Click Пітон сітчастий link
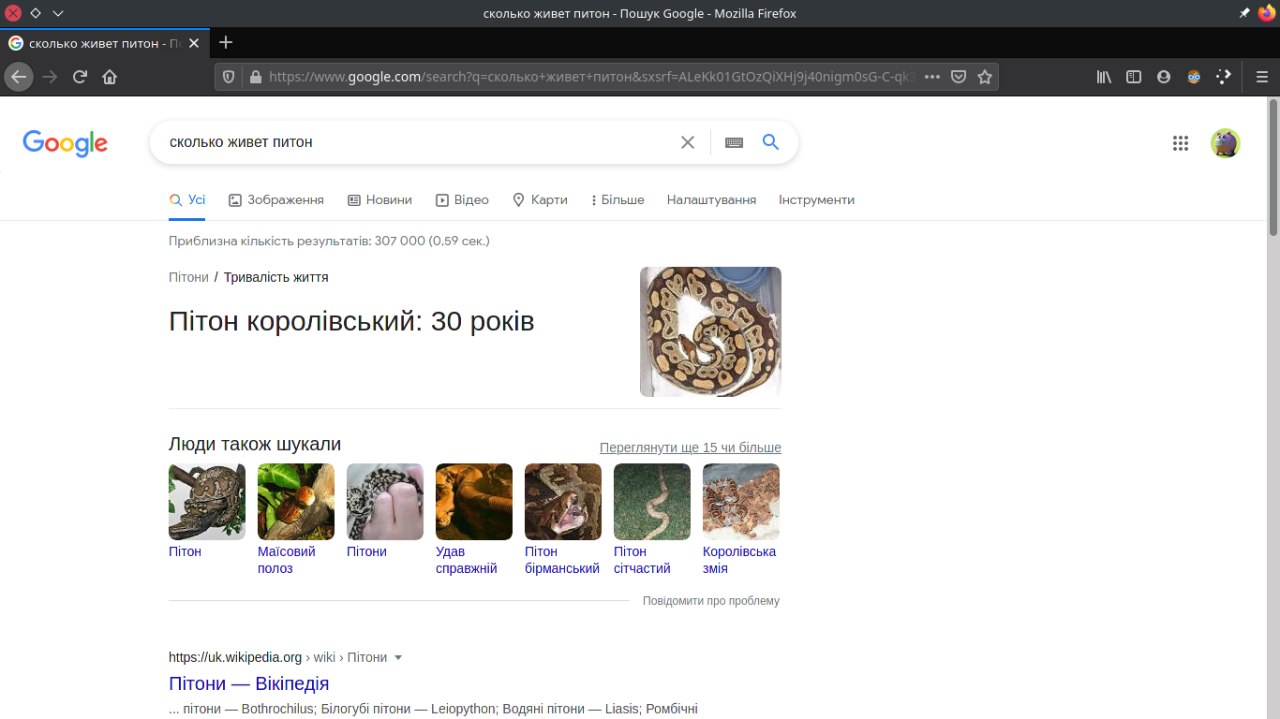The width and height of the screenshot is (1280, 719). pos(642,560)
